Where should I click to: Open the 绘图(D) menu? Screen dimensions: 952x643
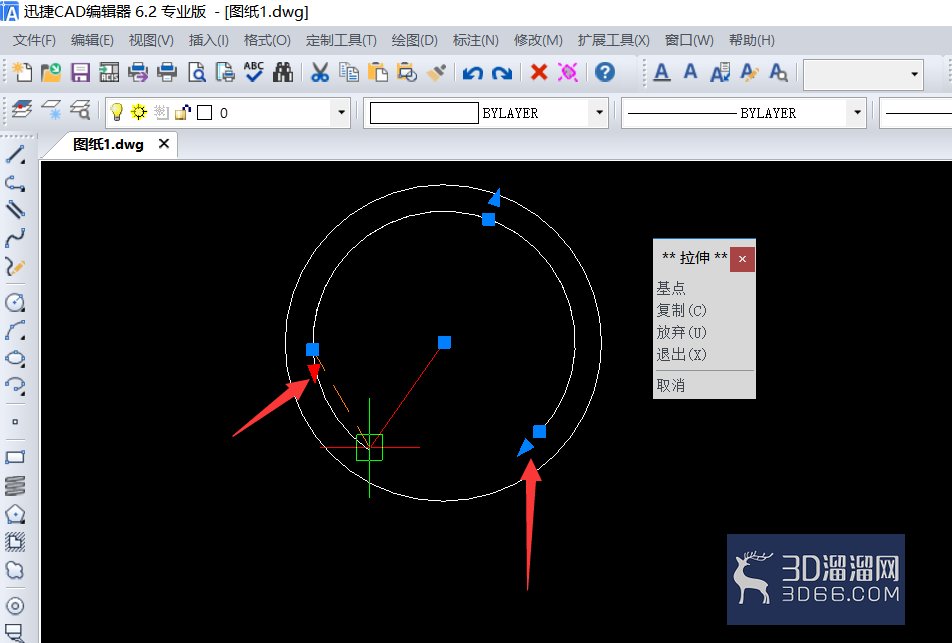(x=414, y=40)
